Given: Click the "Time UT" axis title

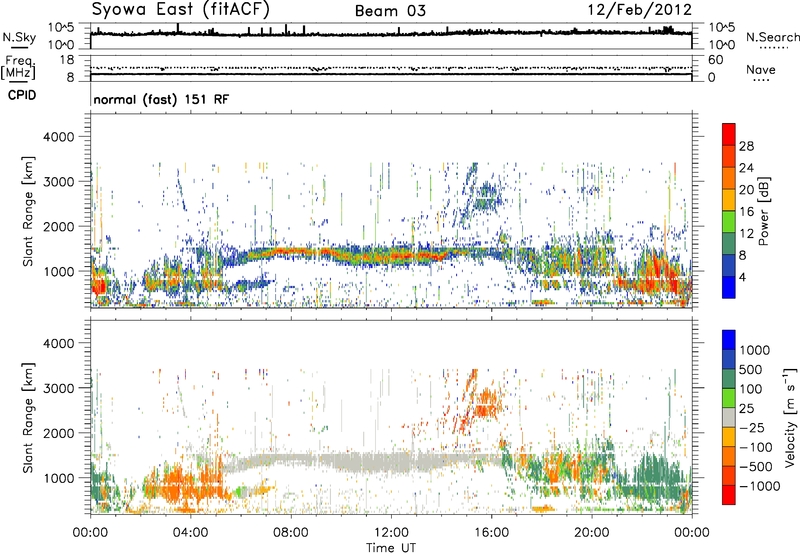Looking at the screenshot, I should tap(391, 548).
